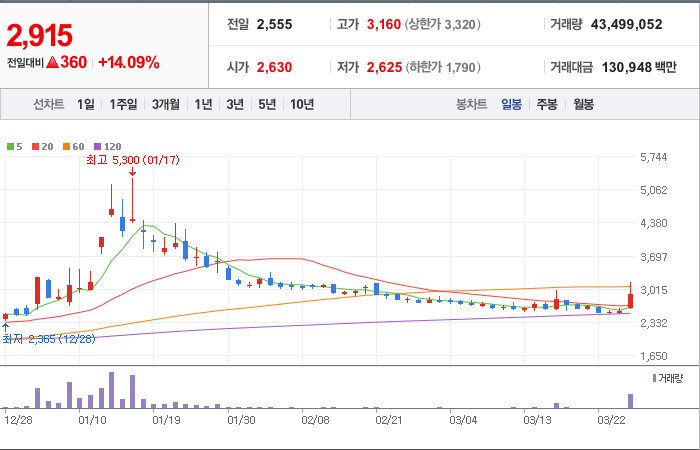Click the 거래량 value 43,499,052
700x450 pixels.
point(627,24)
